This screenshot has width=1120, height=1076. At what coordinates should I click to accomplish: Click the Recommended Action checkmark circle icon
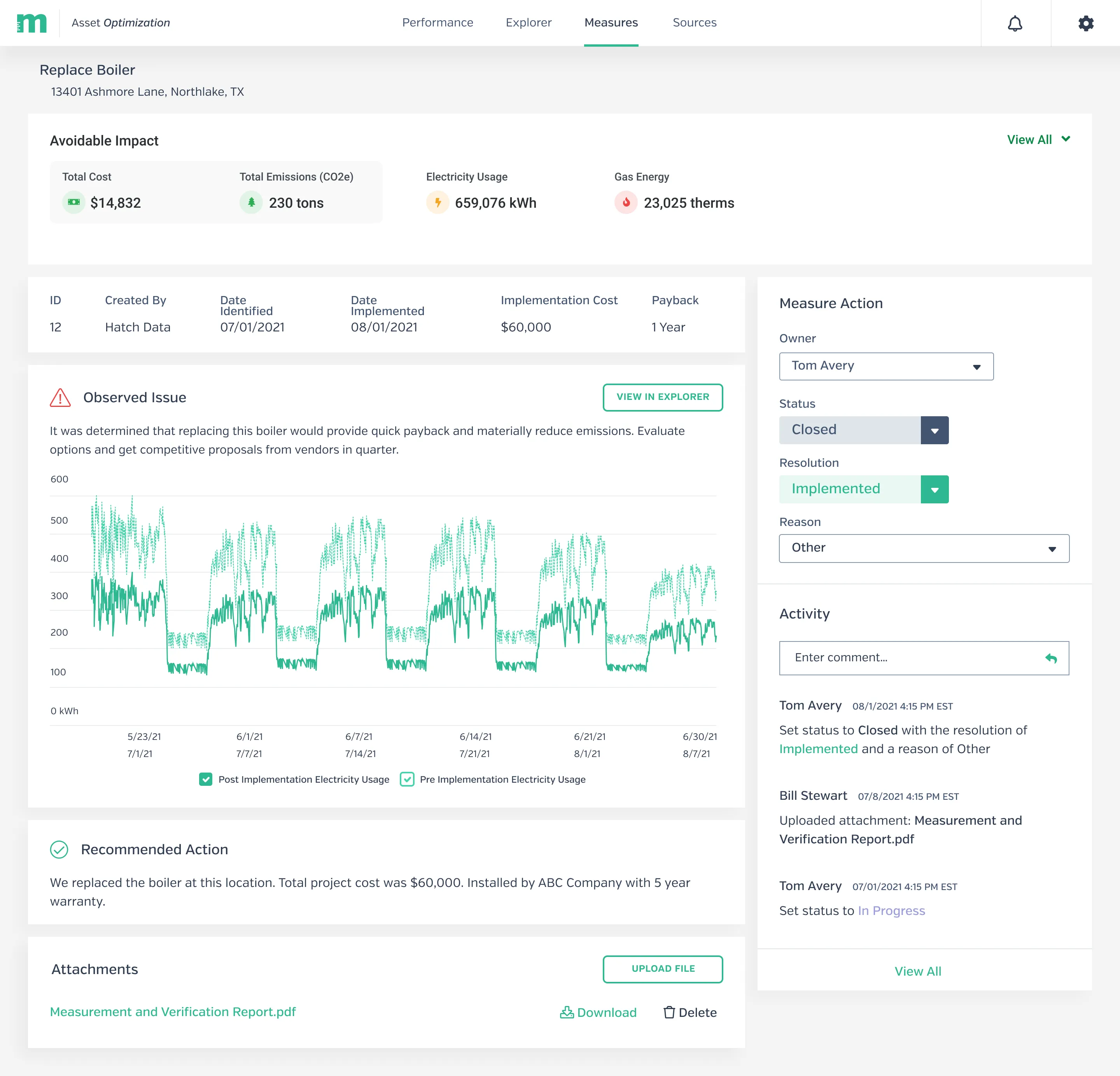[59, 850]
